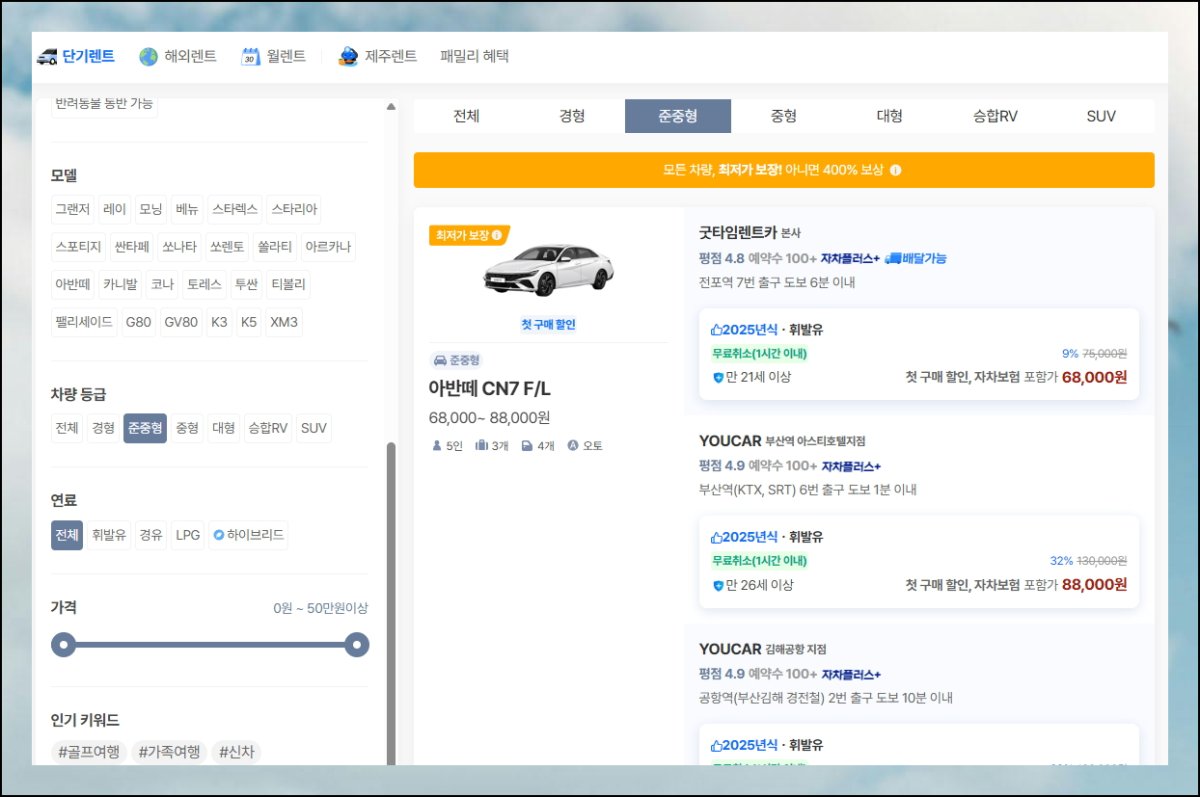
Task: Choose 하이브리드 fuel filter
Action: click(x=249, y=535)
